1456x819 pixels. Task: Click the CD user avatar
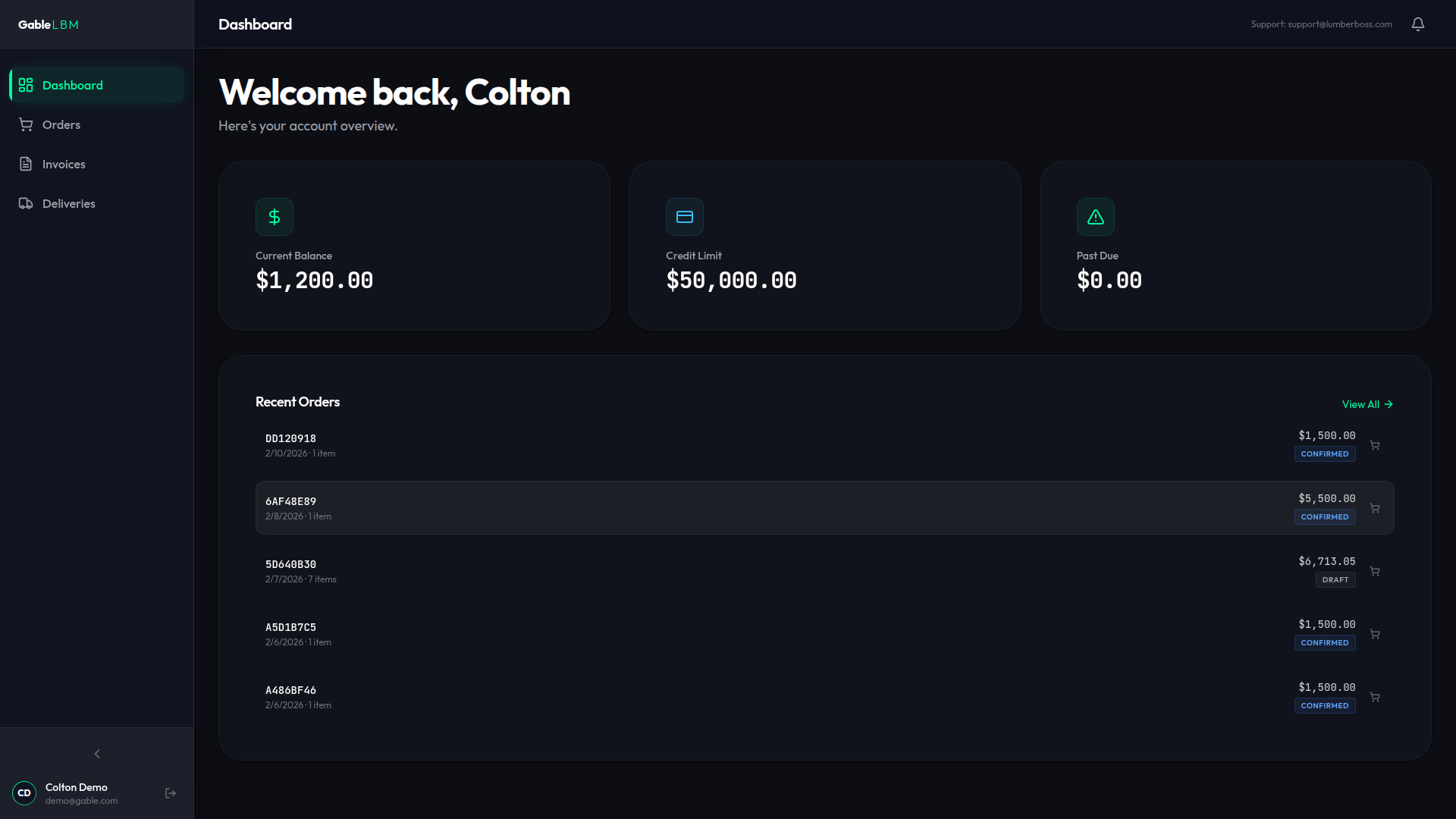pyautogui.click(x=24, y=793)
